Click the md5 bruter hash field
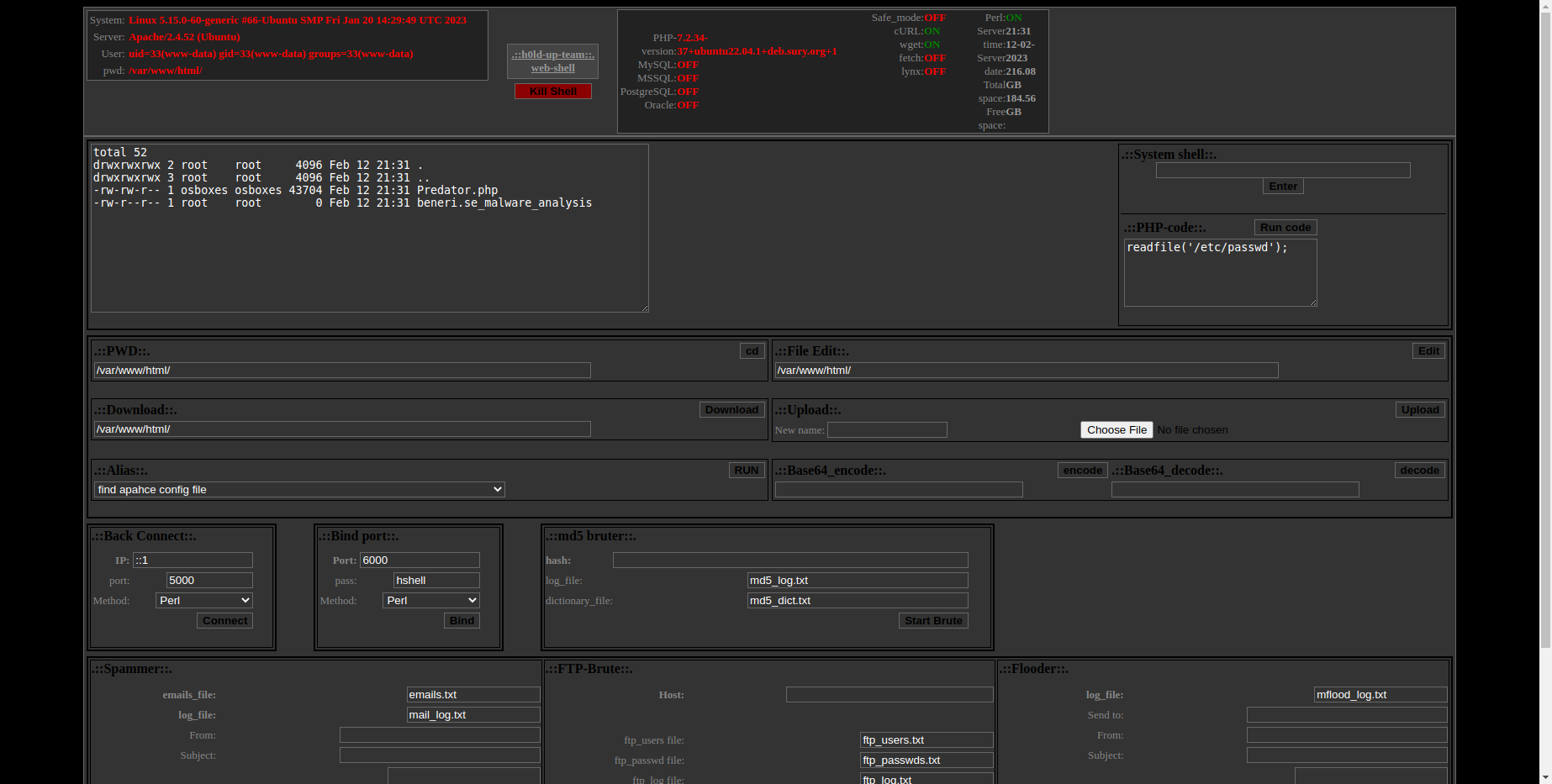Image resolution: width=1552 pixels, height=784 pixels. (x=790, y=560)
